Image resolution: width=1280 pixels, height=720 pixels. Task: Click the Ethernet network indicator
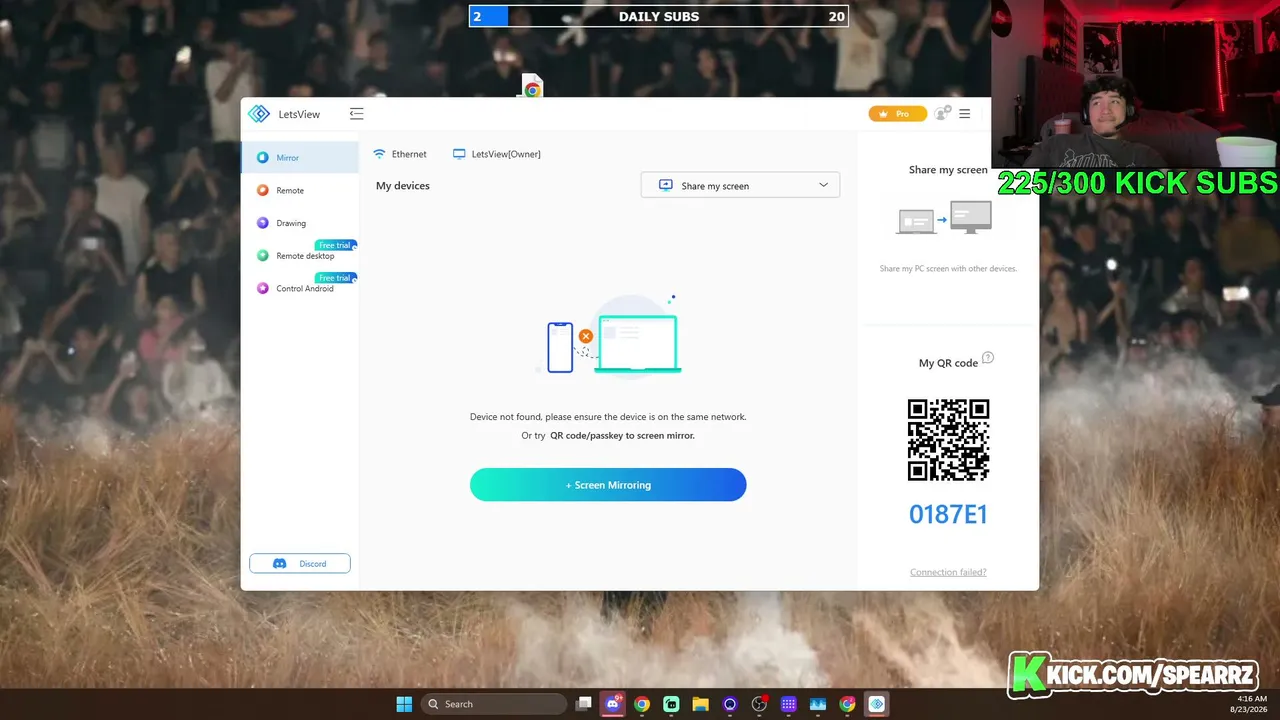(x=400, y=154)
